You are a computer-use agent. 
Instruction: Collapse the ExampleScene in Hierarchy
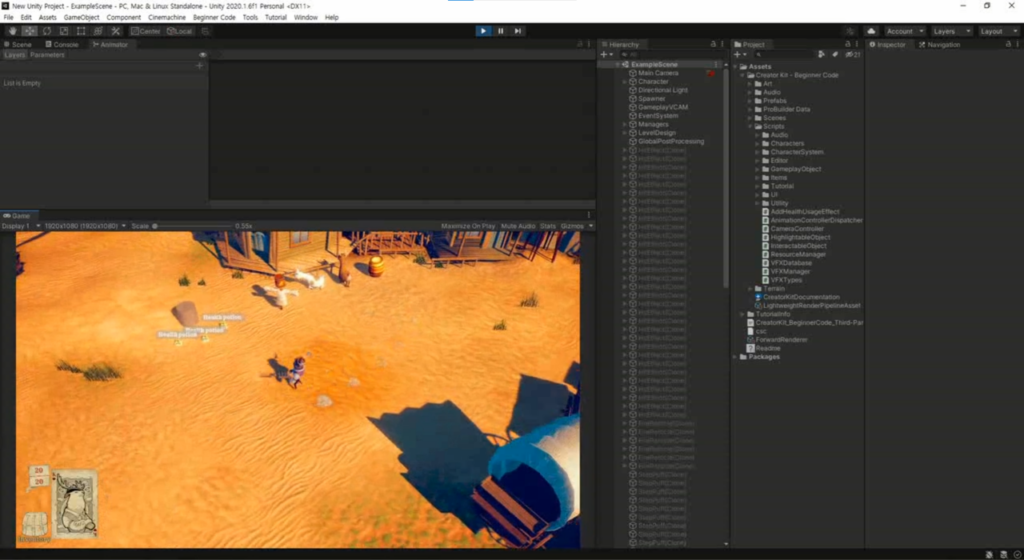pos(617,65)
